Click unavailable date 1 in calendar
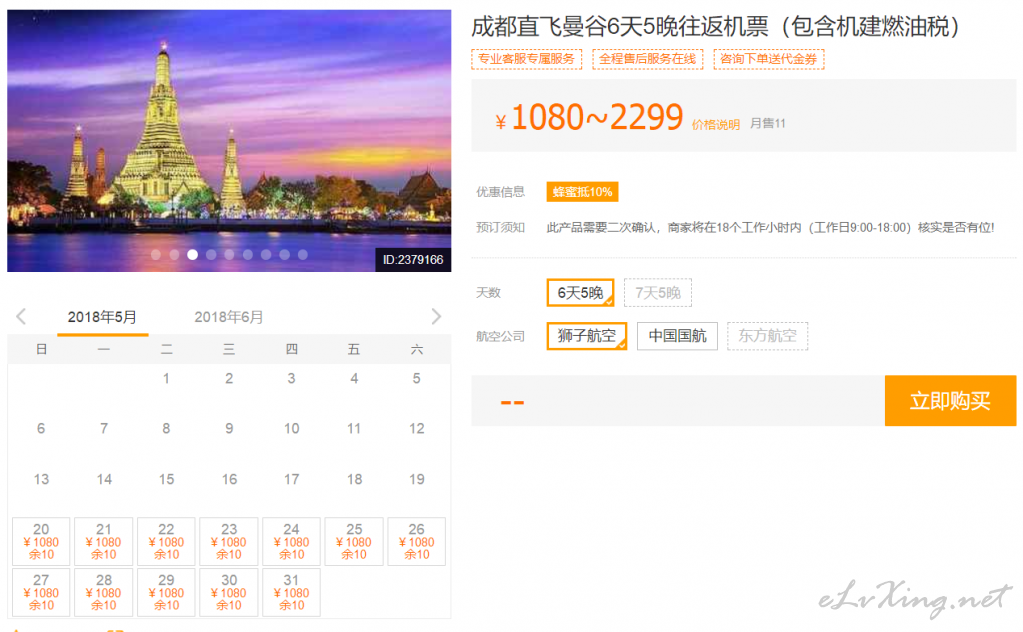Screen dimensions: 1023x632 166,378
